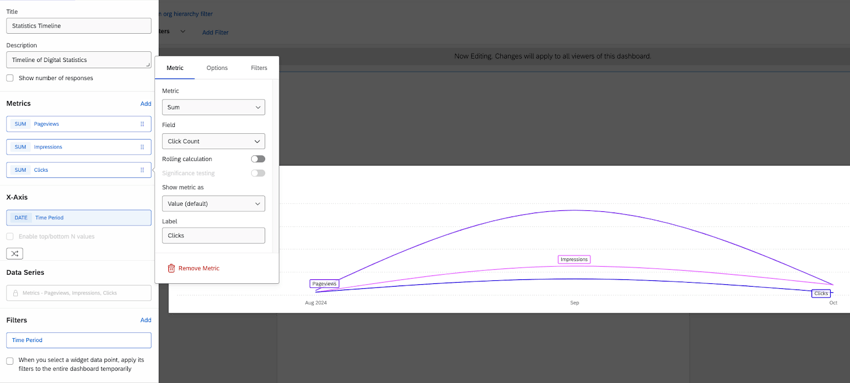Check apply widget filters to entire dashboard
The height and width of the screenshot is (383, 850).
(10, 361)
